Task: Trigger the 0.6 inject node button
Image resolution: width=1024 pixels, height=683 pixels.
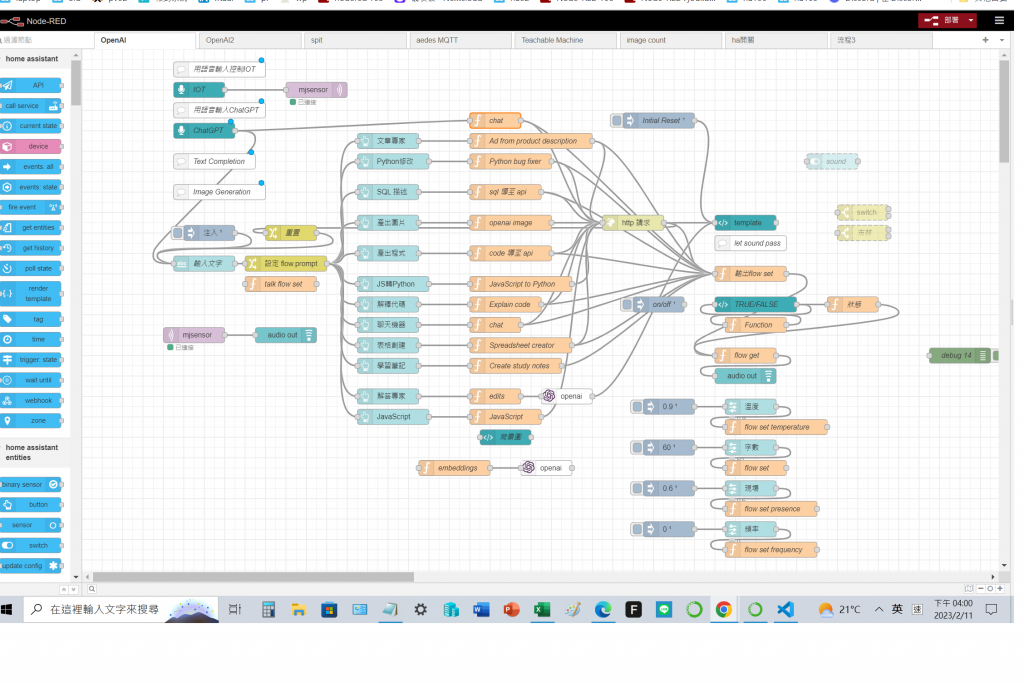Action: click(x=637, y=488)
